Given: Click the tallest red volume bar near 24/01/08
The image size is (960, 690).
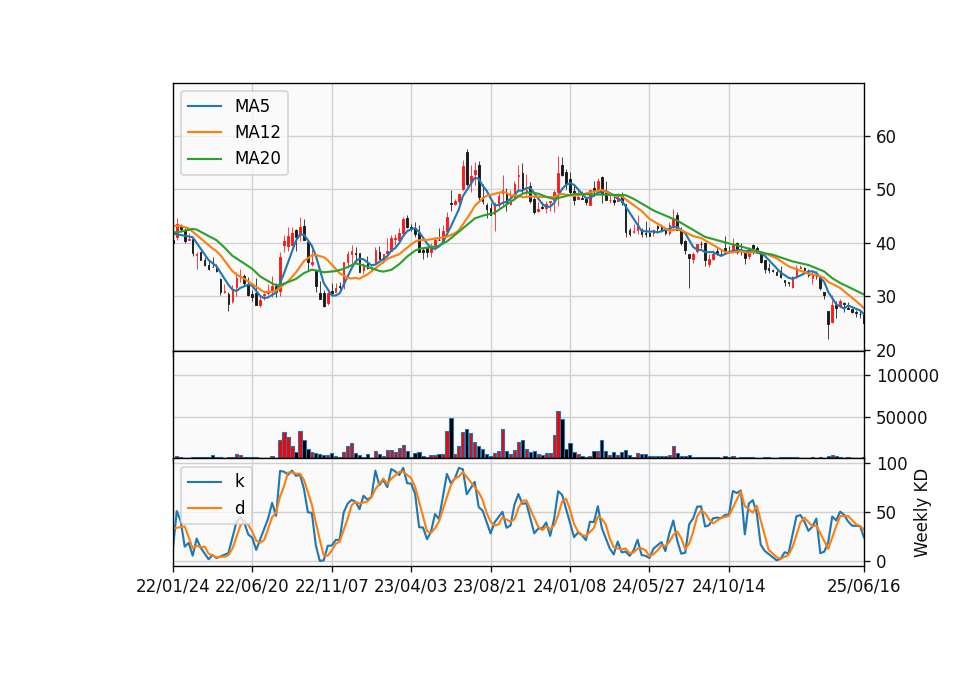Looking at the screenshot, I should coord(558,435).
